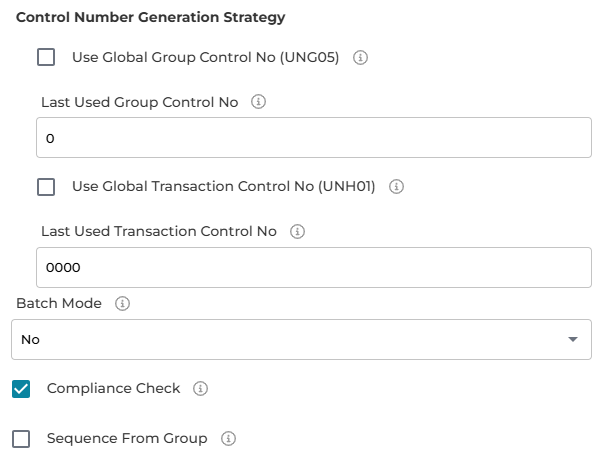Click 'Use Global Transaction Control No (UNH01)' text

pyautogui.click(x=223, y=187)
